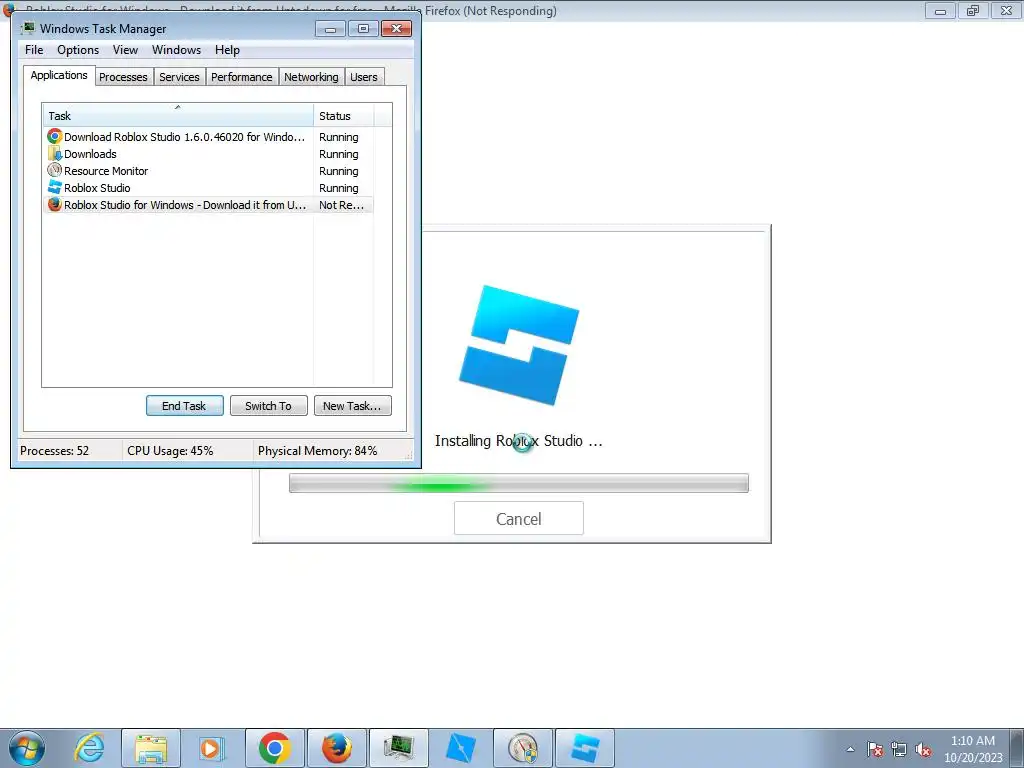Click the Task Manager taskbar button
This screenshot has width=1024, height=768.
(399, 748)
